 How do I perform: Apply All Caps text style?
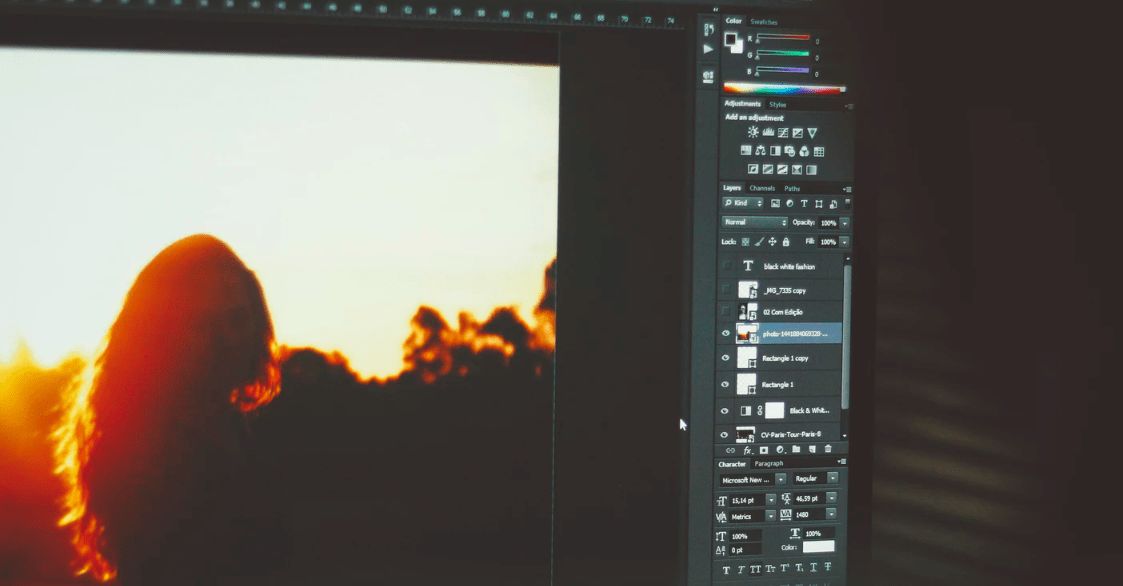coord(755,570)
